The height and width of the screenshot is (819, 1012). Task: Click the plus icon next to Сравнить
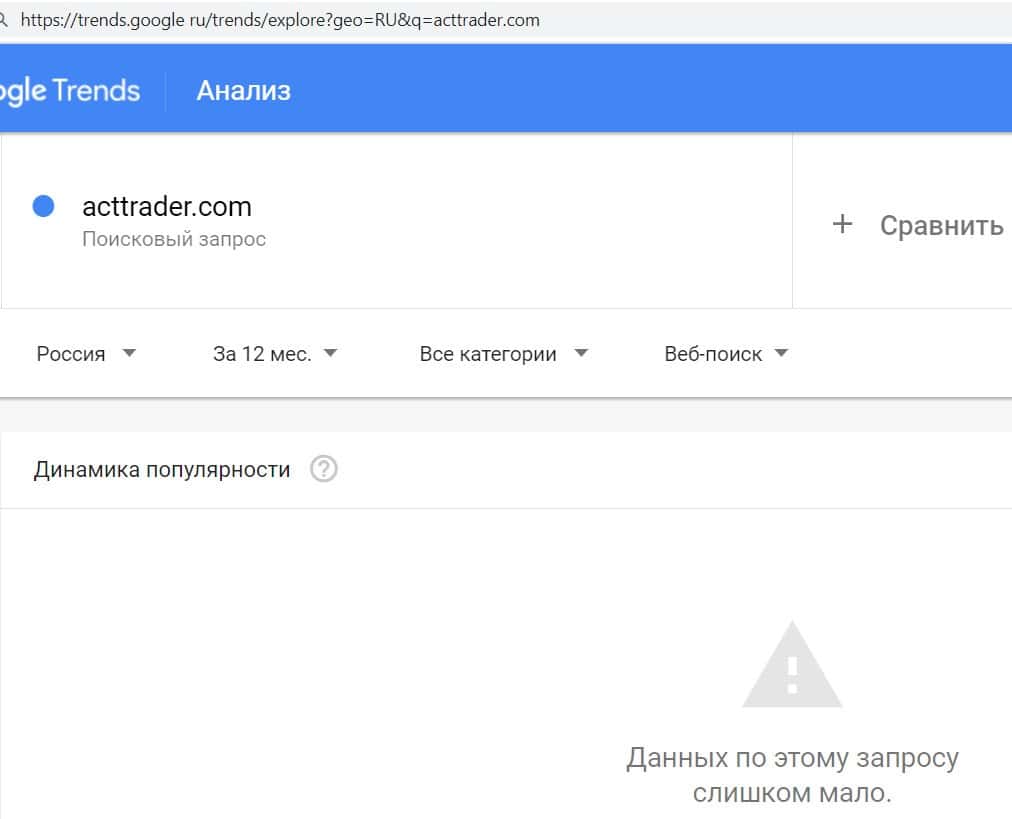[x=842, y=224]
